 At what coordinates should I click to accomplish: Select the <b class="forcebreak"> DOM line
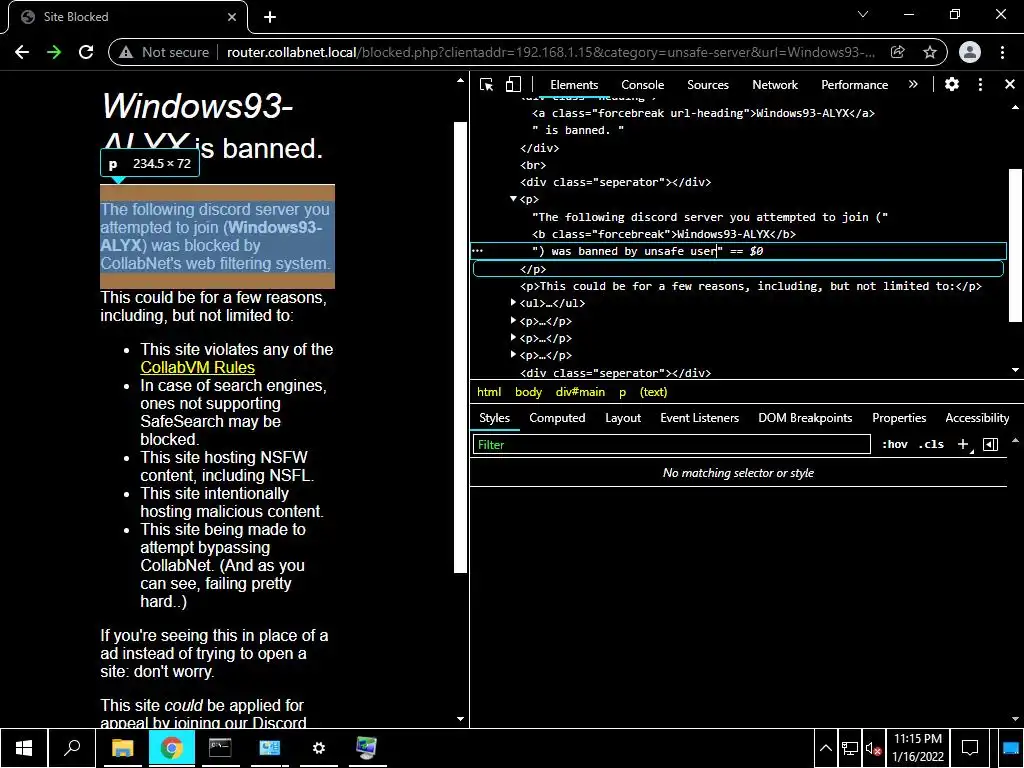(664, 234)
